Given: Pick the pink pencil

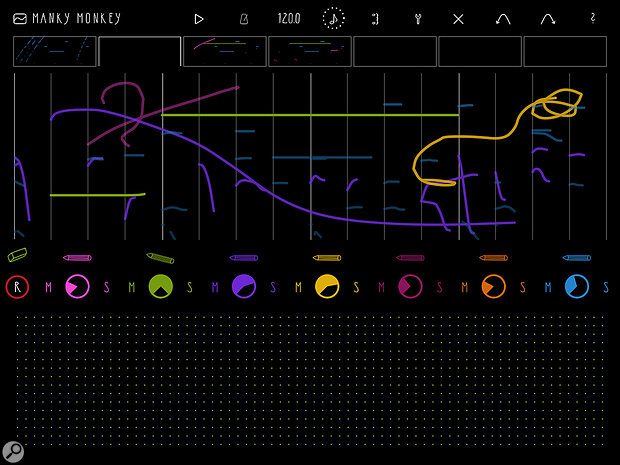Looking at the screenshot, I should coord(77,258).
